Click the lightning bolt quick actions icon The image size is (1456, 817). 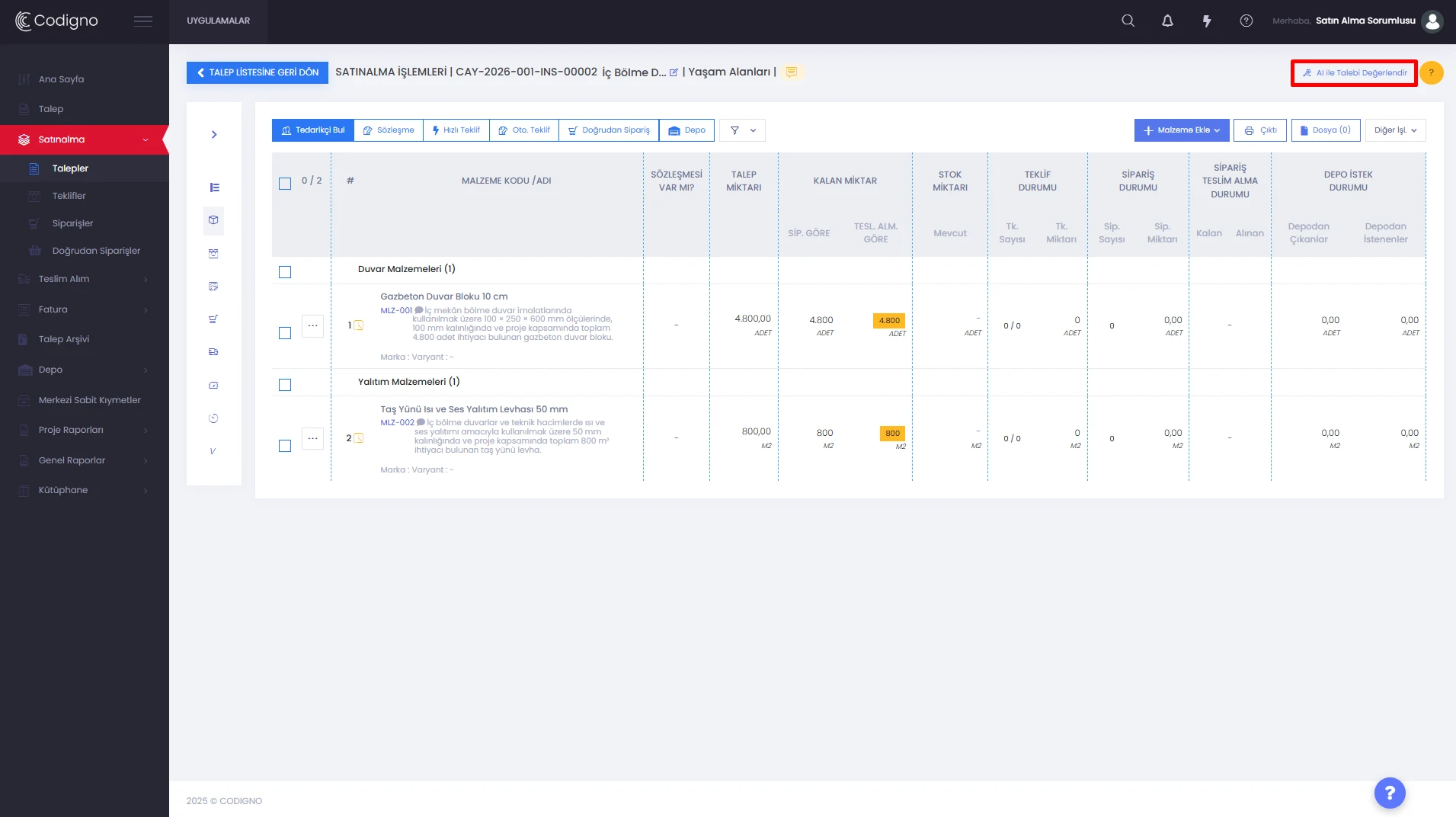pyautogui.click(x=1207, y=21)
